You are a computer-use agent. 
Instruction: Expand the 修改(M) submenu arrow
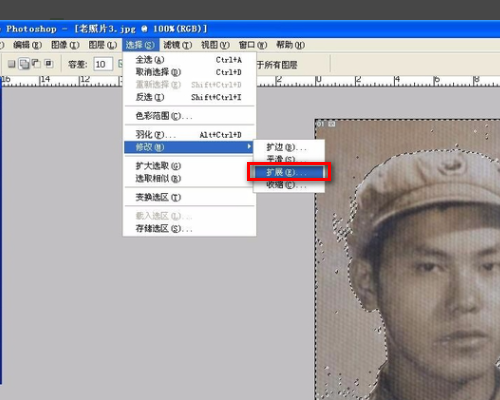pyautogui.click(x=249, y=147)
